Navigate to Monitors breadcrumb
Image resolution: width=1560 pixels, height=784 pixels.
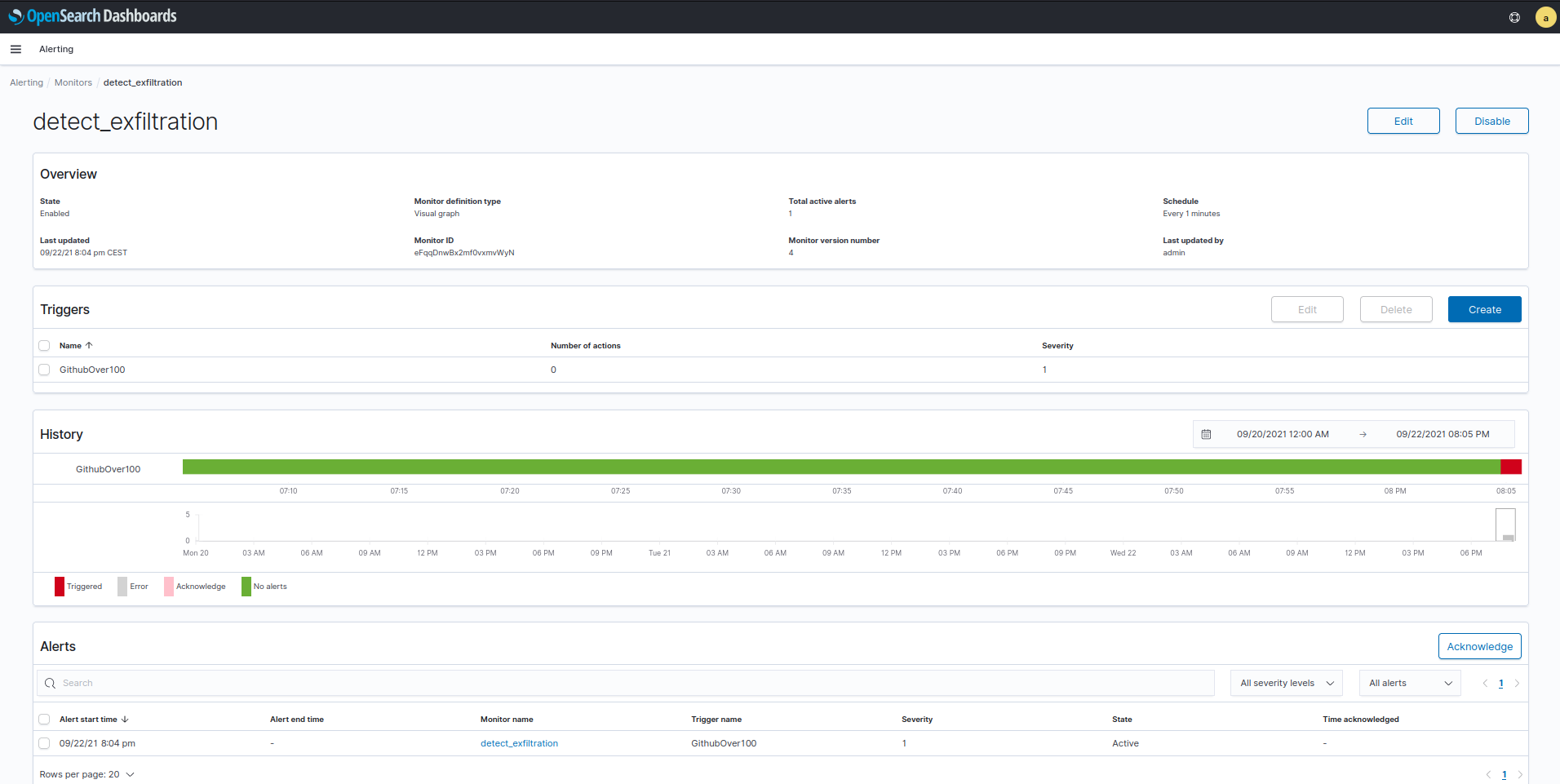[x=73, y=82]
